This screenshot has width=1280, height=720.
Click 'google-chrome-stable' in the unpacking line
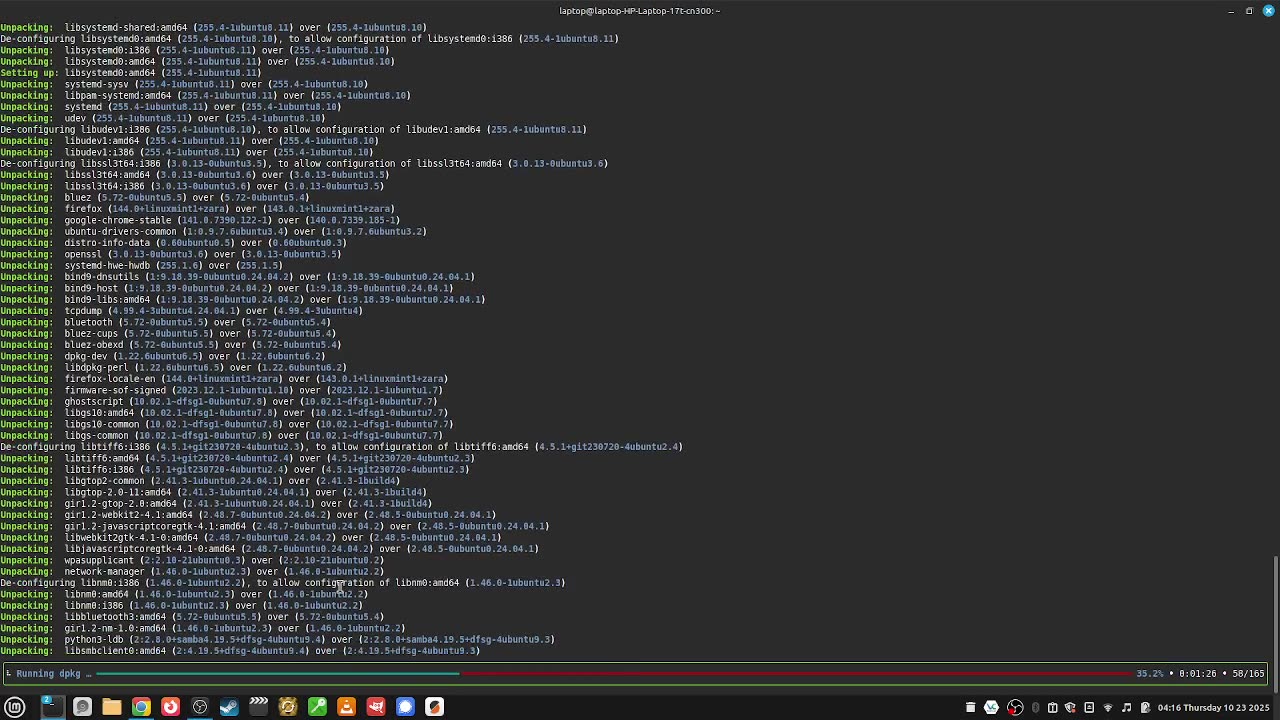[x=118, y=220]
